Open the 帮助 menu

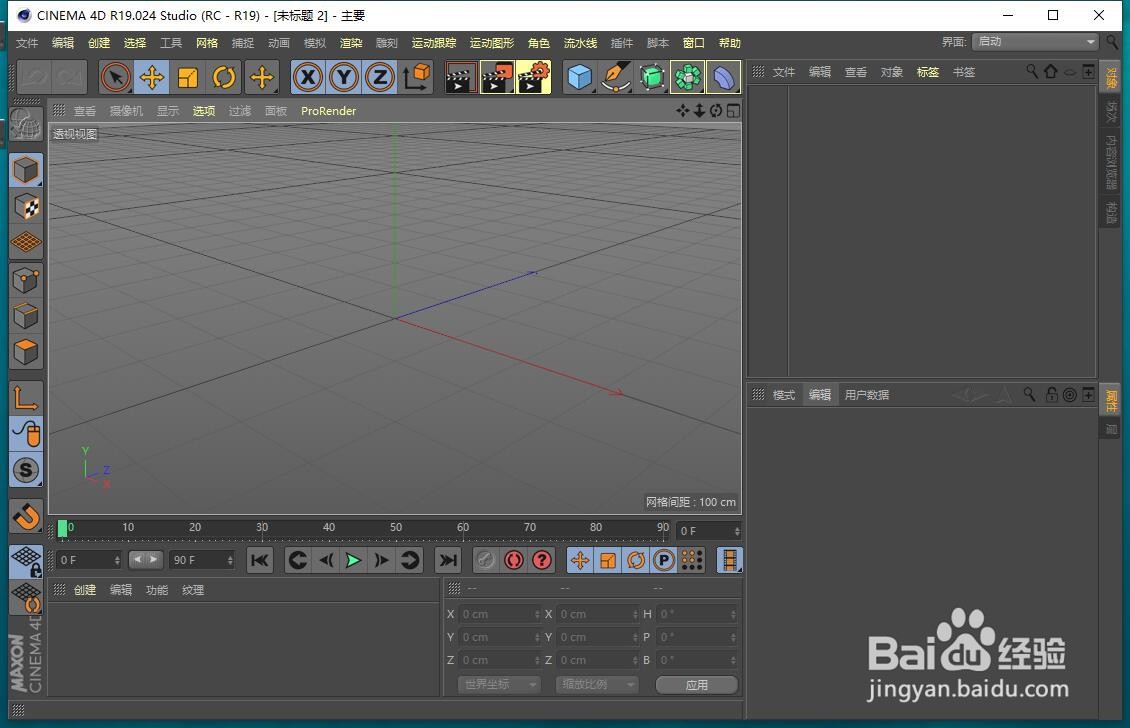click(x=729, y=43)
